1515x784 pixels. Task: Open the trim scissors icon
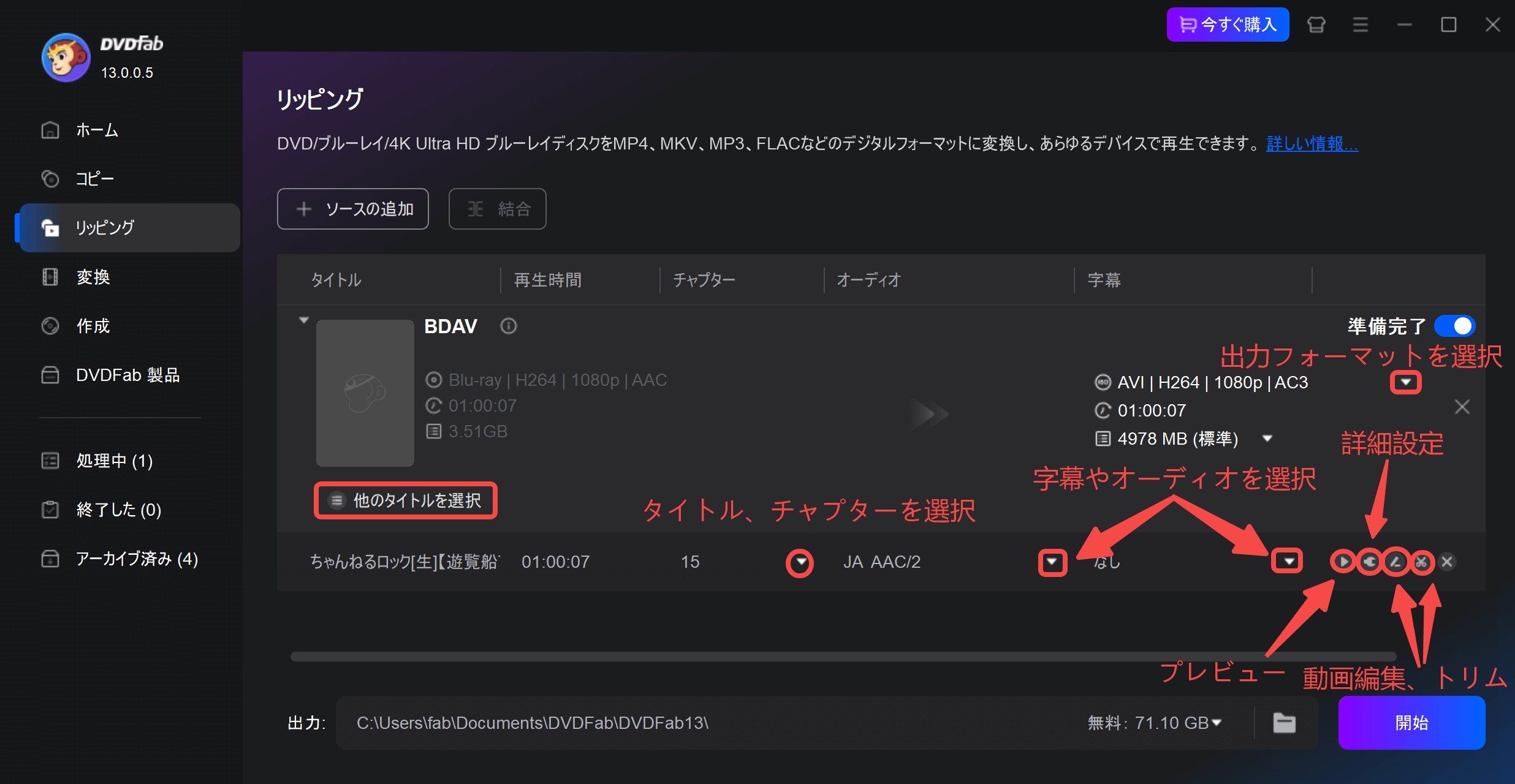pos(1422,562)
